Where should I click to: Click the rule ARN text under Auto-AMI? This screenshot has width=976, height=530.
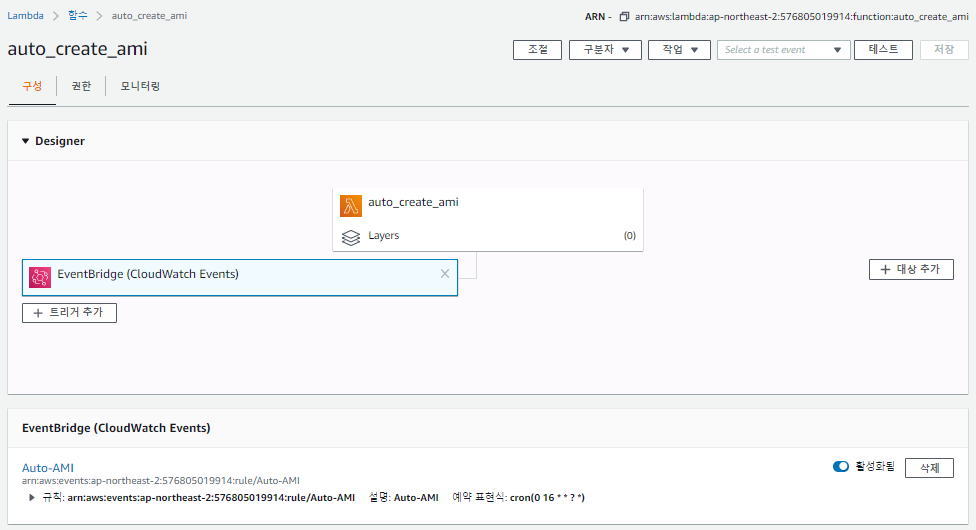click(x=161, y=481)
